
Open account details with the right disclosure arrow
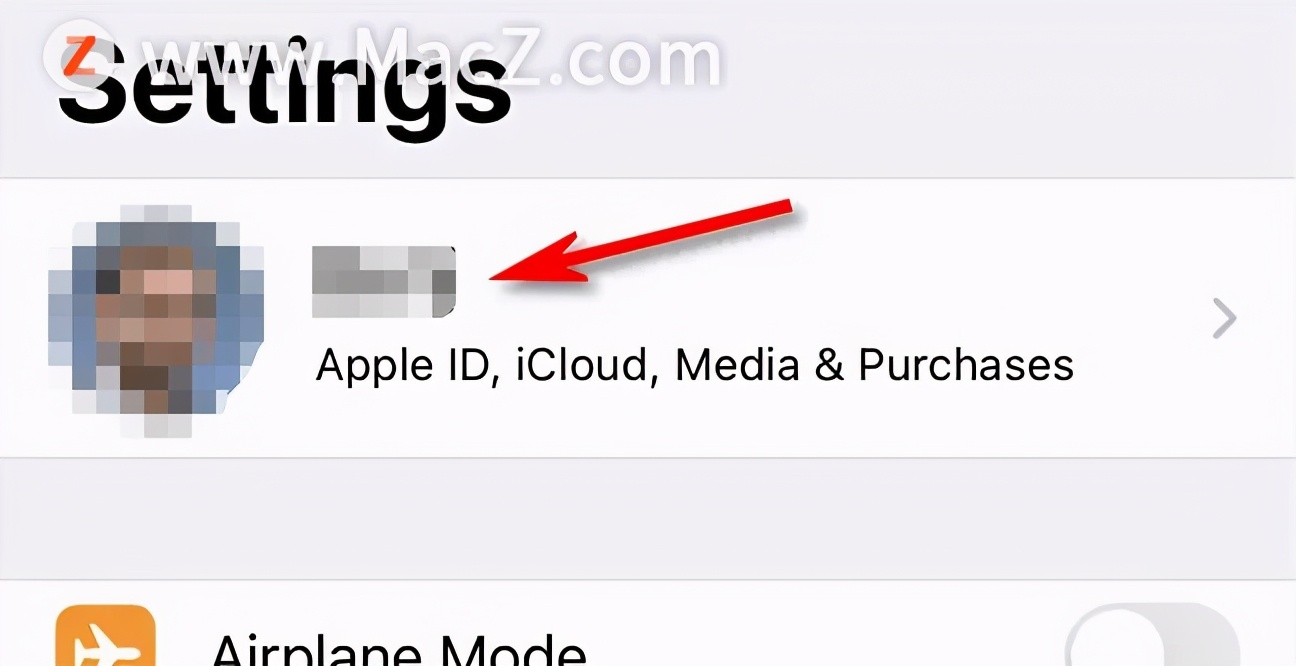[x=1225, y=320]
